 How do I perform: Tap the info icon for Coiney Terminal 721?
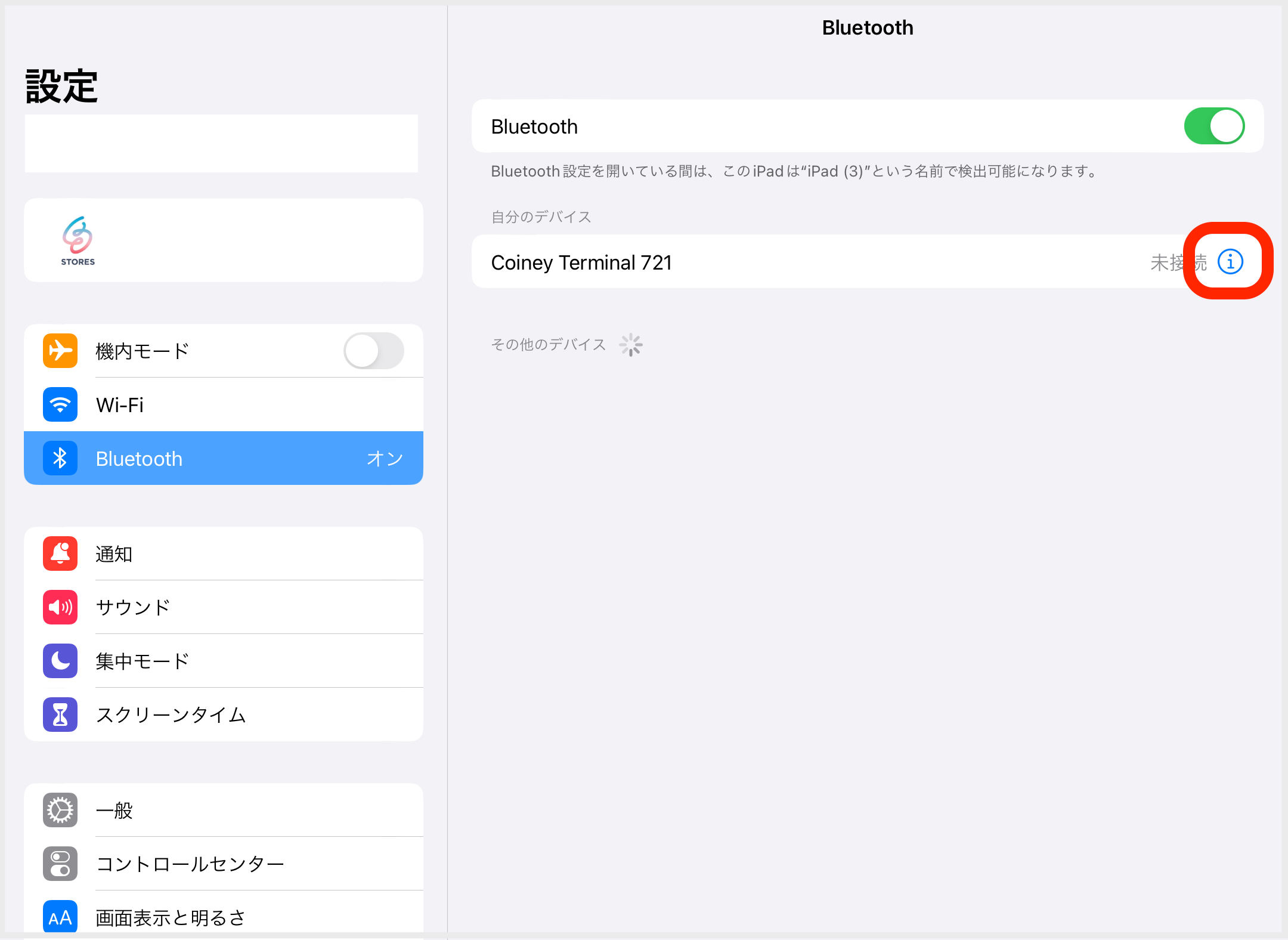tap(1230, 261)
